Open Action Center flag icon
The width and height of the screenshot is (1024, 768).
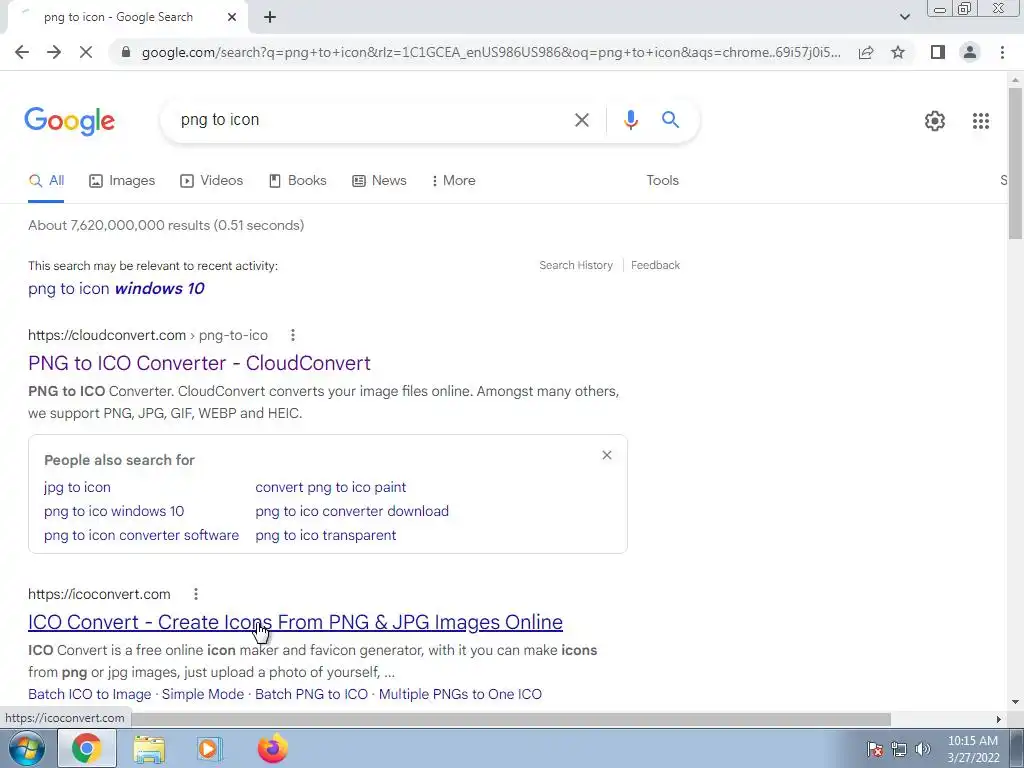pyautogui.click(x=874, y=749)
